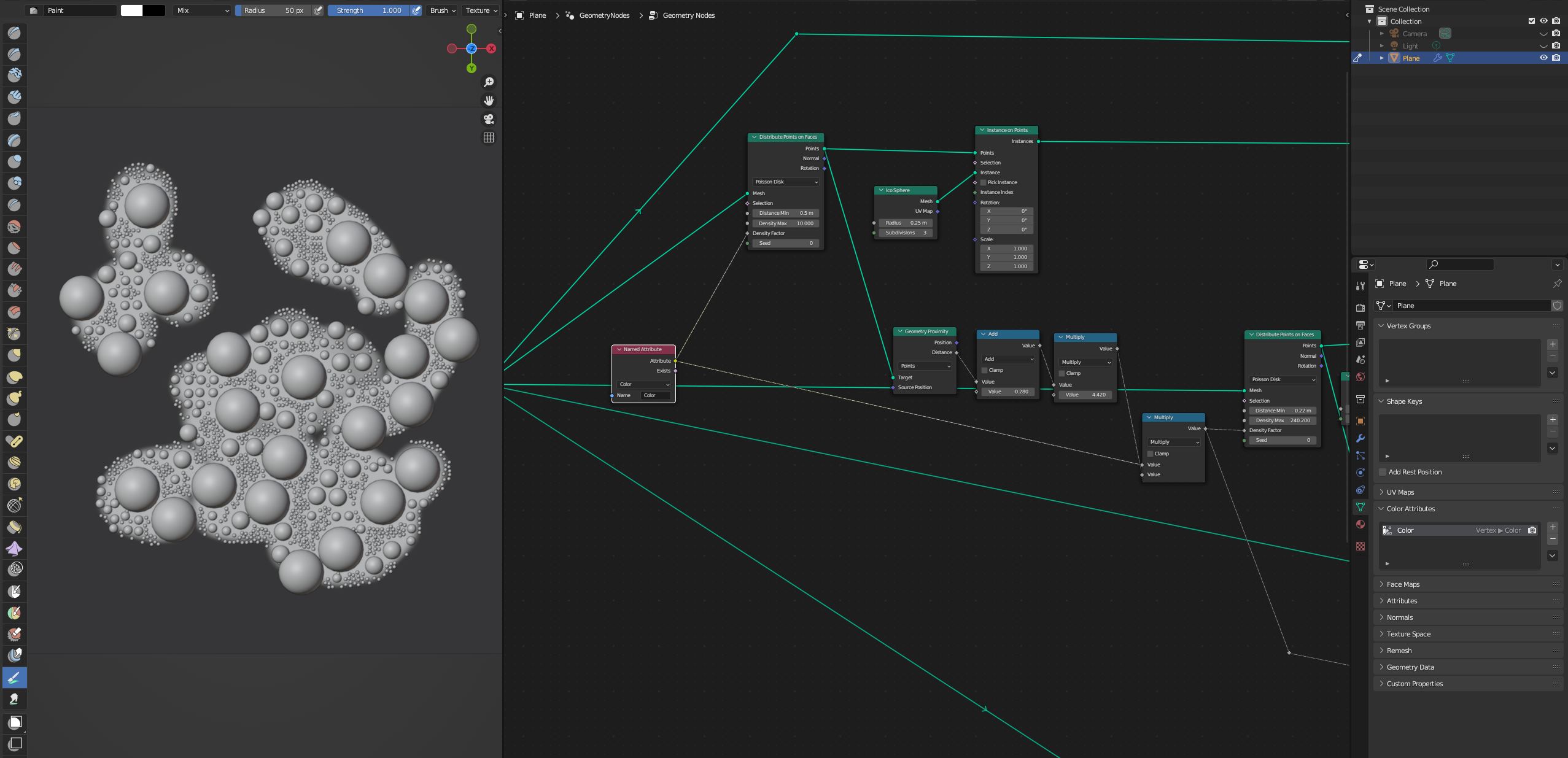Toggle Collection visibility eye in outliner
Image resolution: width=1568 pixels, height=758 pixels.
pyautogui.click(x=1543, y=21)
